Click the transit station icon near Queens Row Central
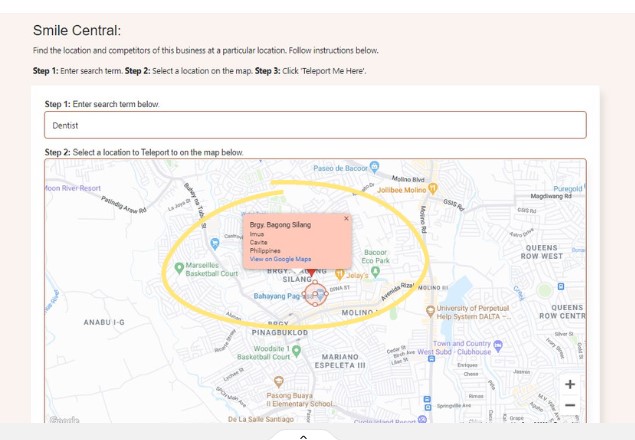Screen dimensions: 635x440 560,286
